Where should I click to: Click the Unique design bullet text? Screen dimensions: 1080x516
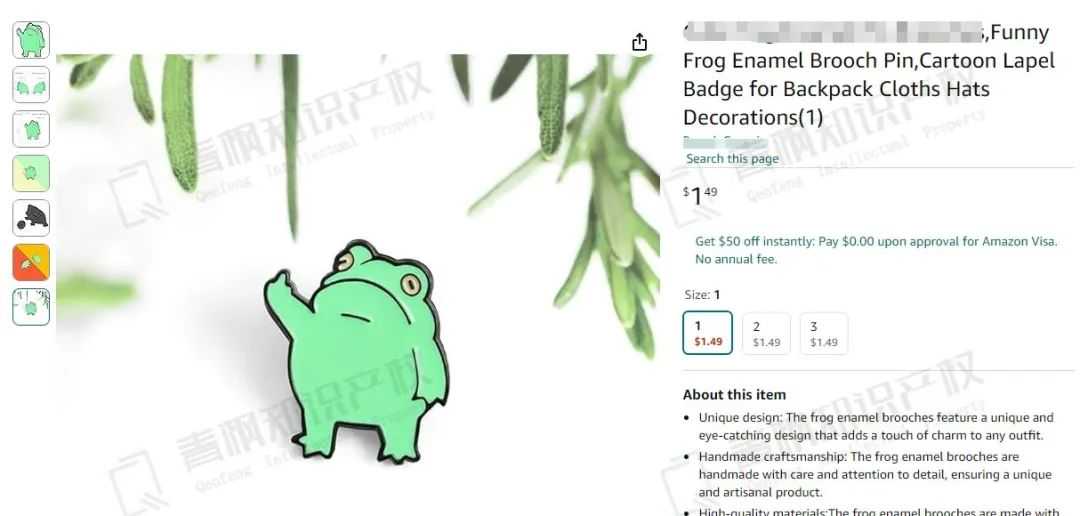pyautogui.click(x=876, y=426)
